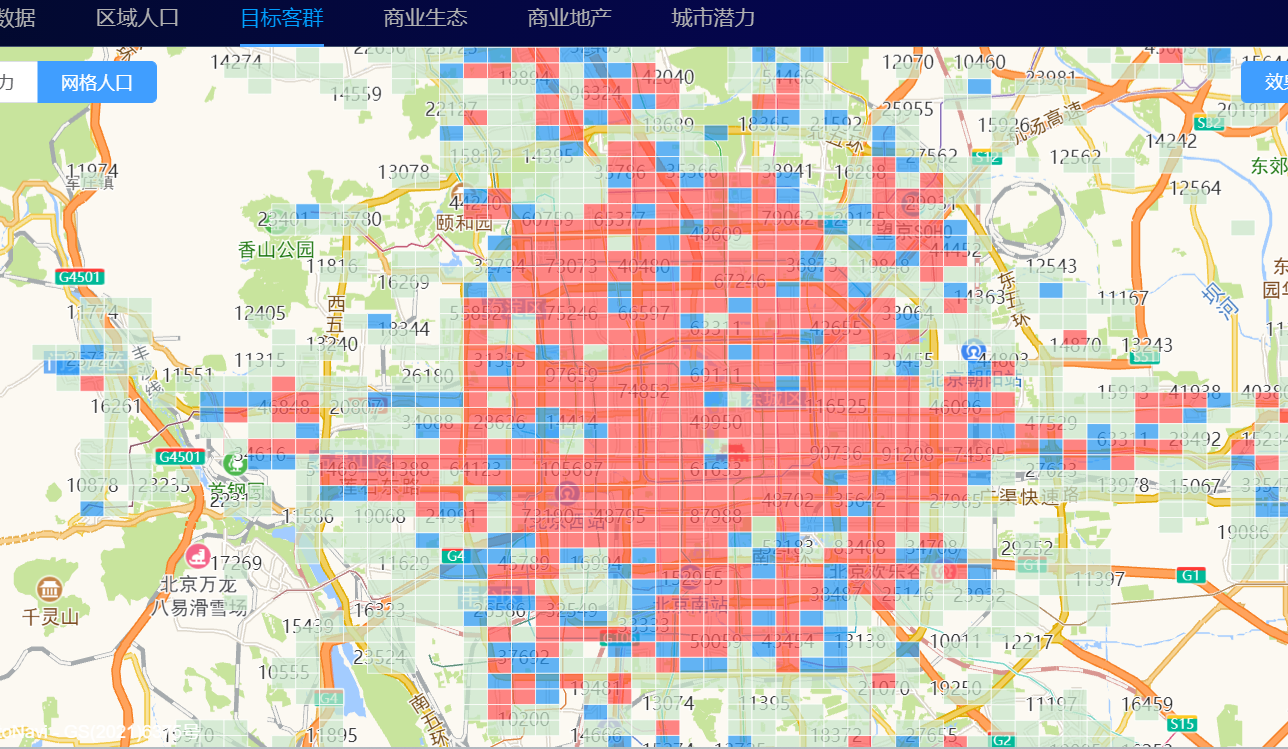The image size is (1288, 749).
Task: Open the 商业生态 tab
Action: tap(426, 18)
